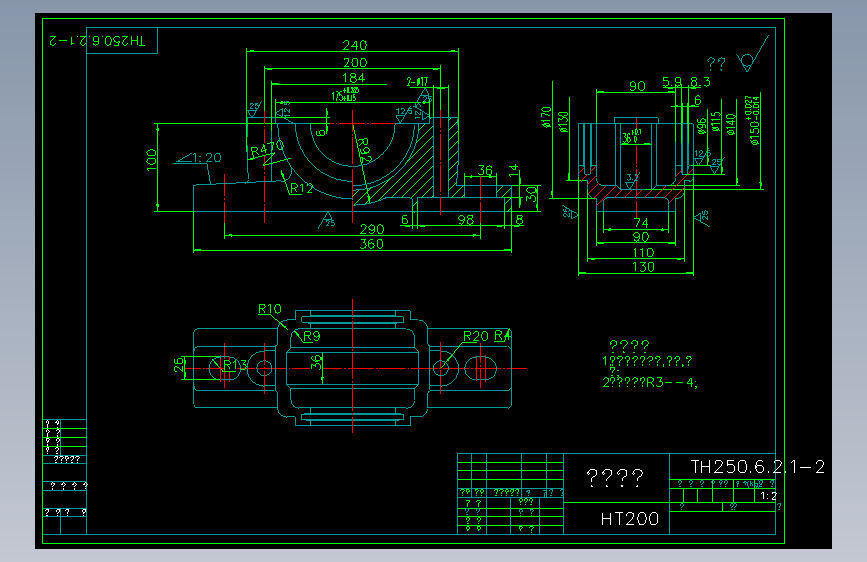Click the 74 dimension in the side view
Image resolution: width=867 pixels, height=562 pixels.
click(x=641, y=222)
